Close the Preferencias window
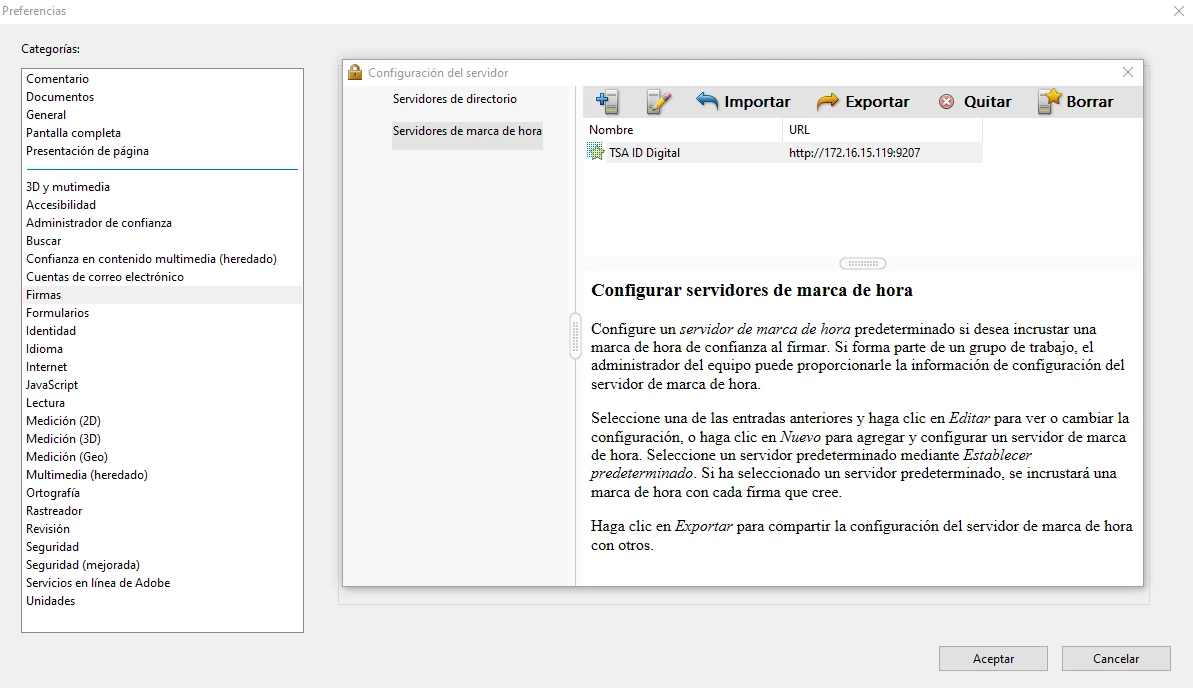The image size is (1193, 688). coord(1179,11)
